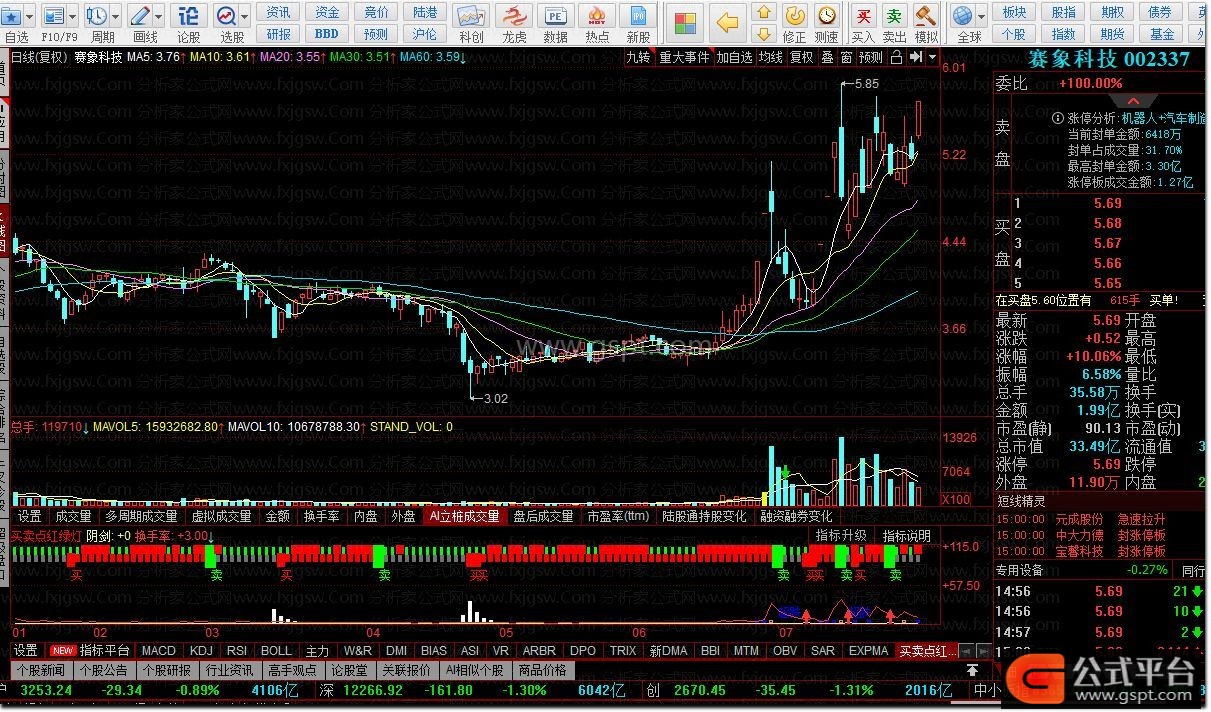Click the BBD toolbar button
This screenshot has height=712, width=1211.
327,34
